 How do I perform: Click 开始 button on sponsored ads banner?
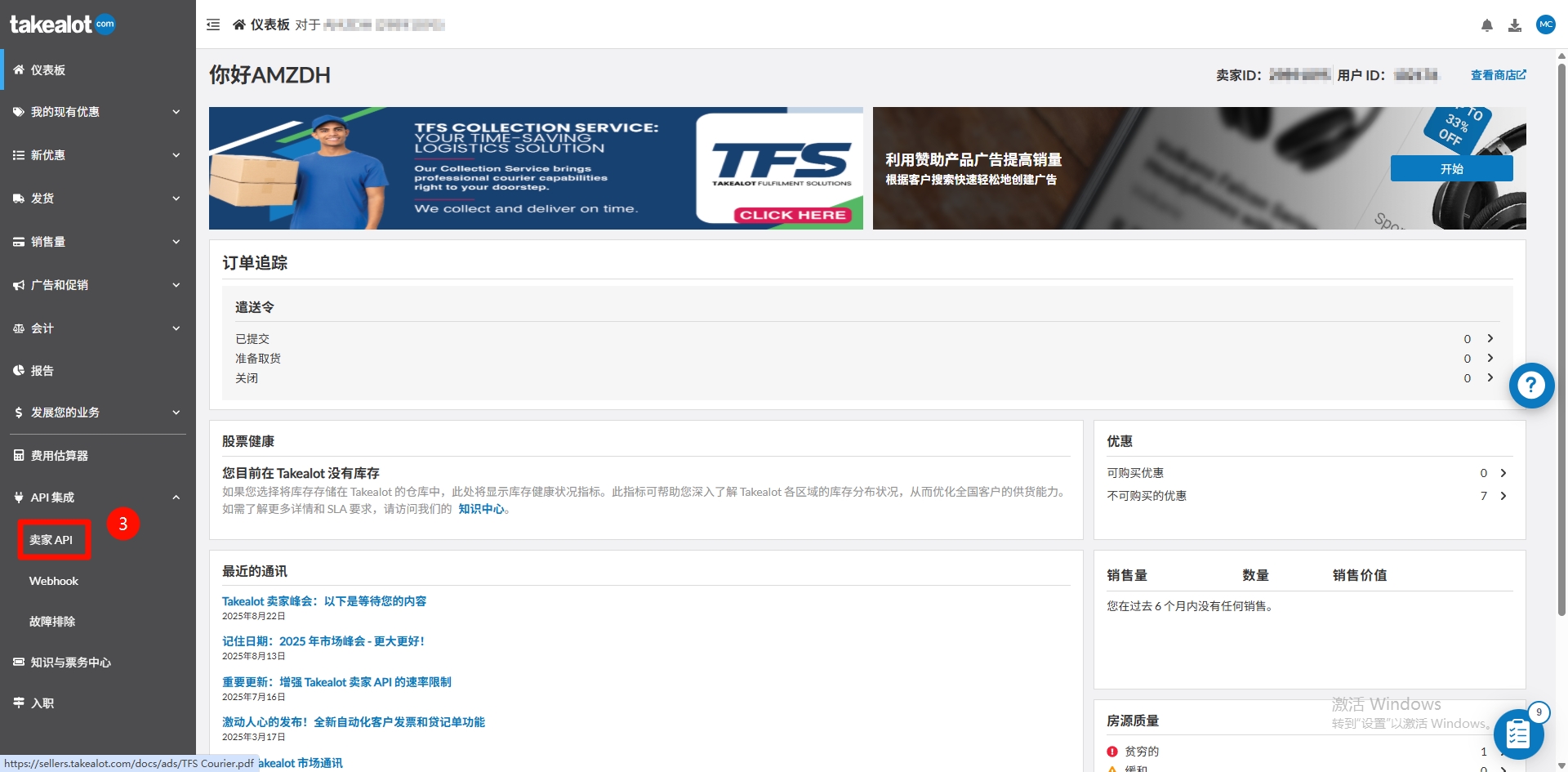click(1451, 168)
